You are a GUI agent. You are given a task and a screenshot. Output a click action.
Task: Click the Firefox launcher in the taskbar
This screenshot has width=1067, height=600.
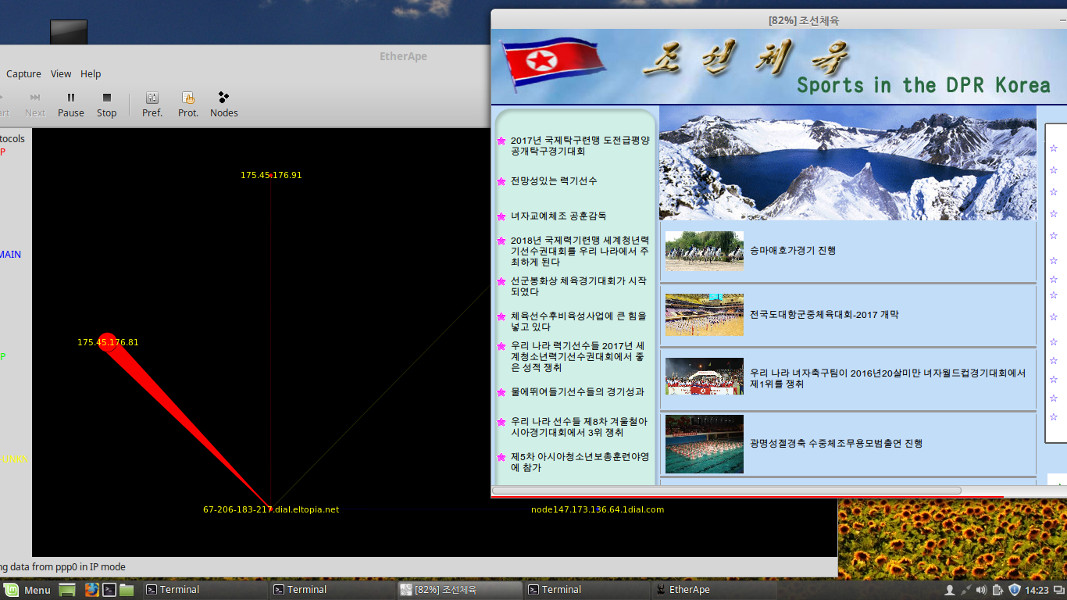click(91, 590)
